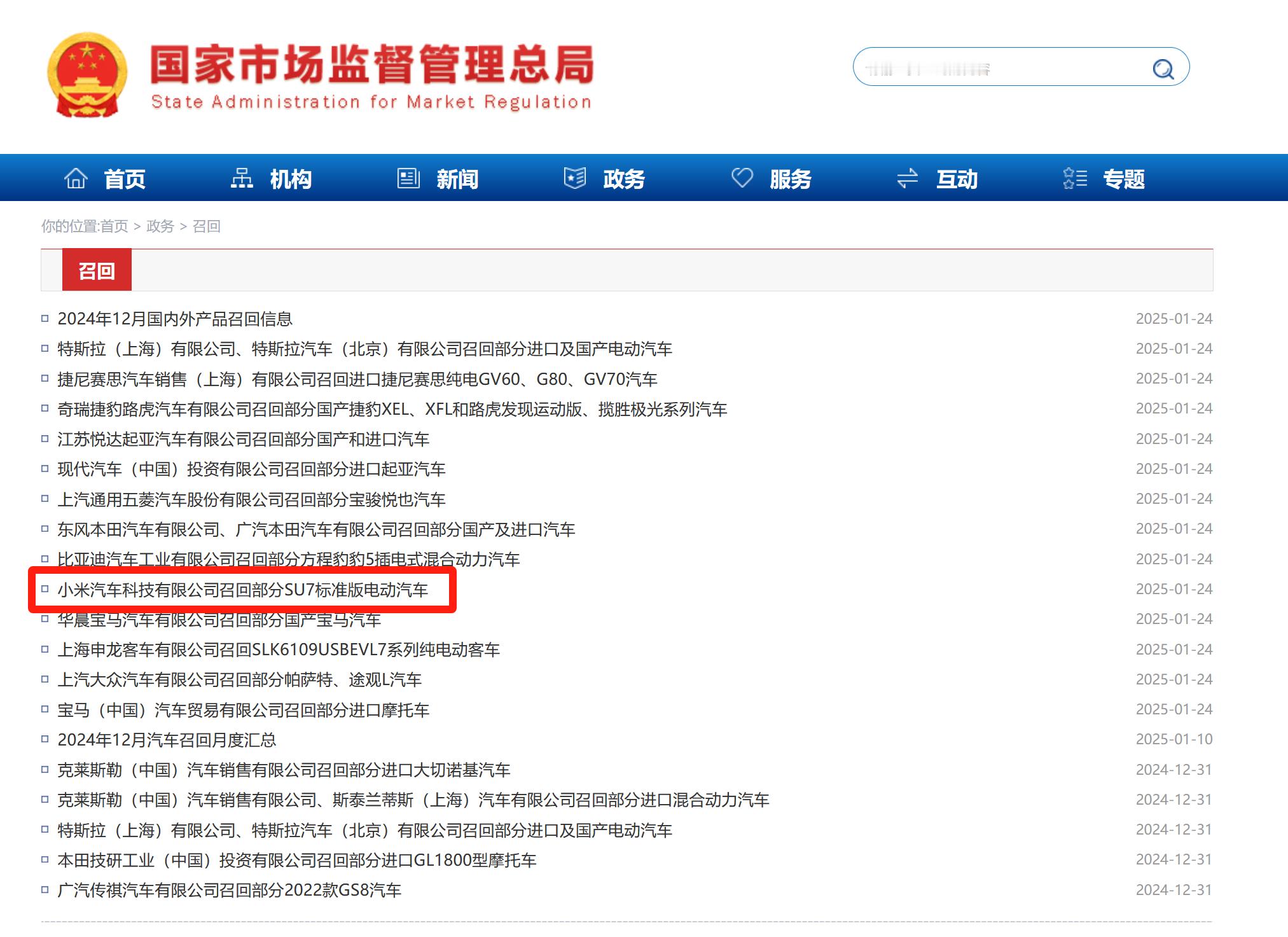Click date 2025-01-10 in monthly summary row
Image resolution: width=1288 pixels, height=937 pixels.
[1174, 739]
